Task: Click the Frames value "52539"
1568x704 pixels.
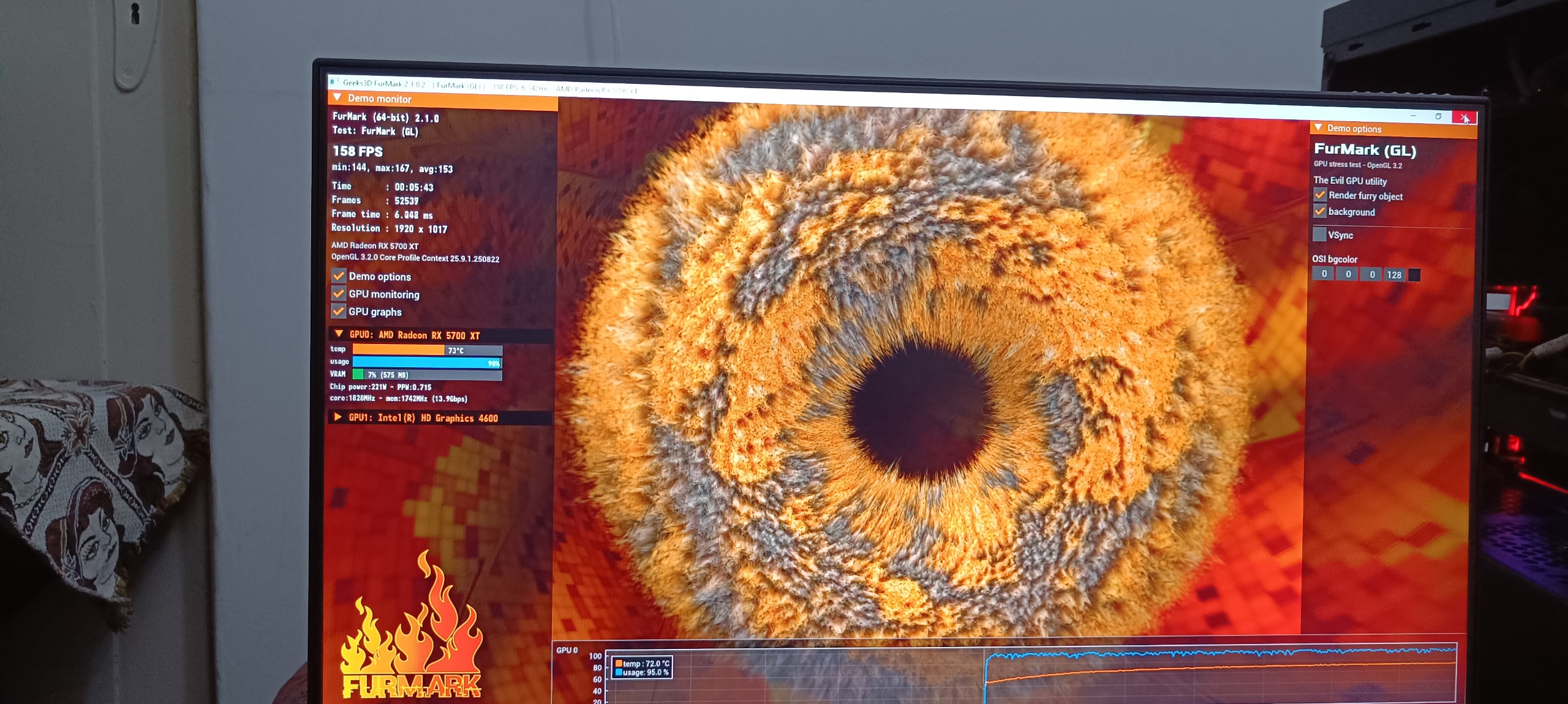Action: coord(407,201)
